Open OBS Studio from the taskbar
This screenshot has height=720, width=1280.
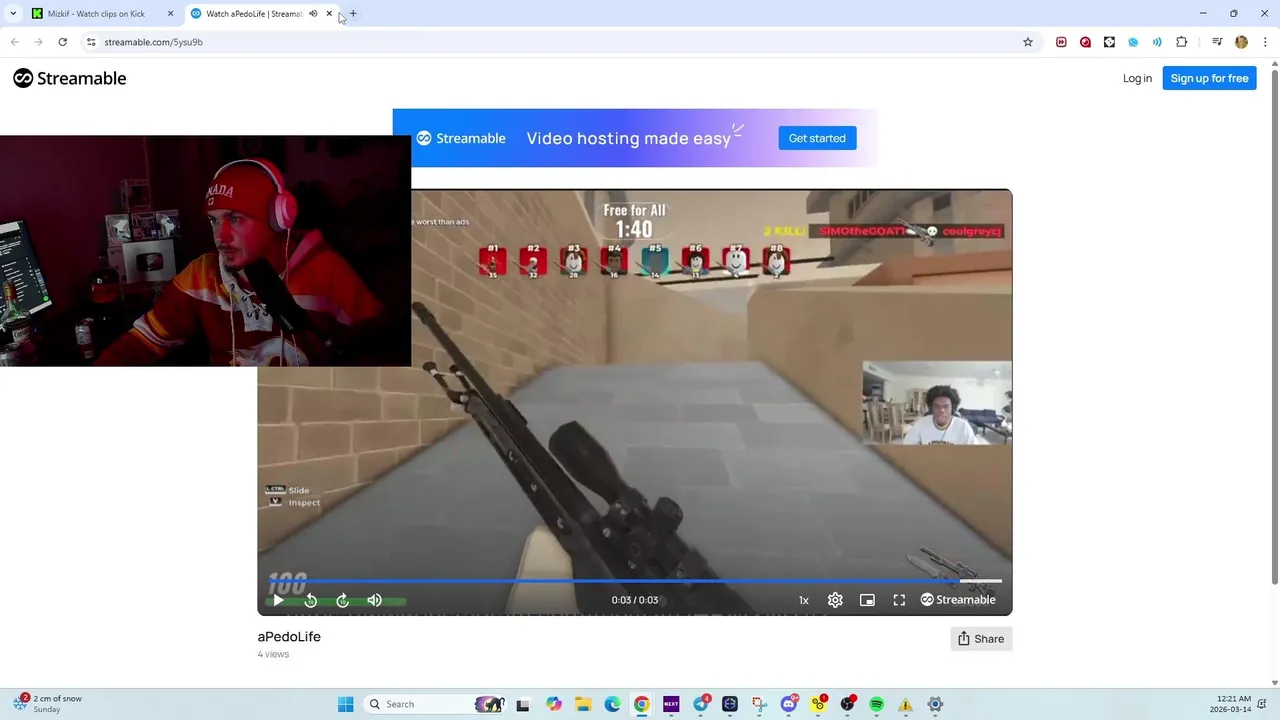848,704
